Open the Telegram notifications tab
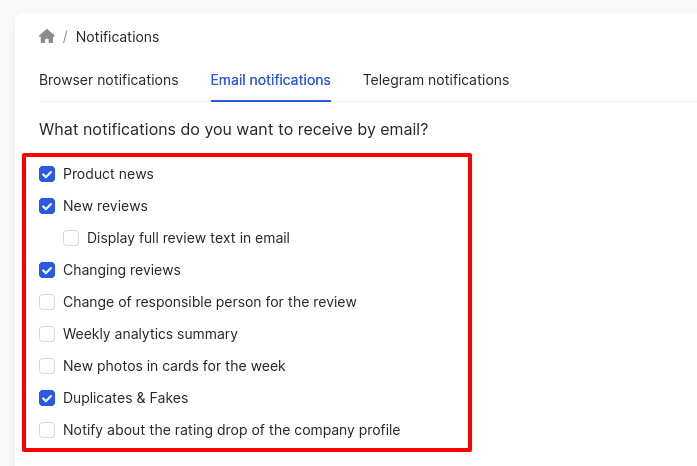Image resolution: width=697 pixels, height=466 pixels. (x=436, y=80)
